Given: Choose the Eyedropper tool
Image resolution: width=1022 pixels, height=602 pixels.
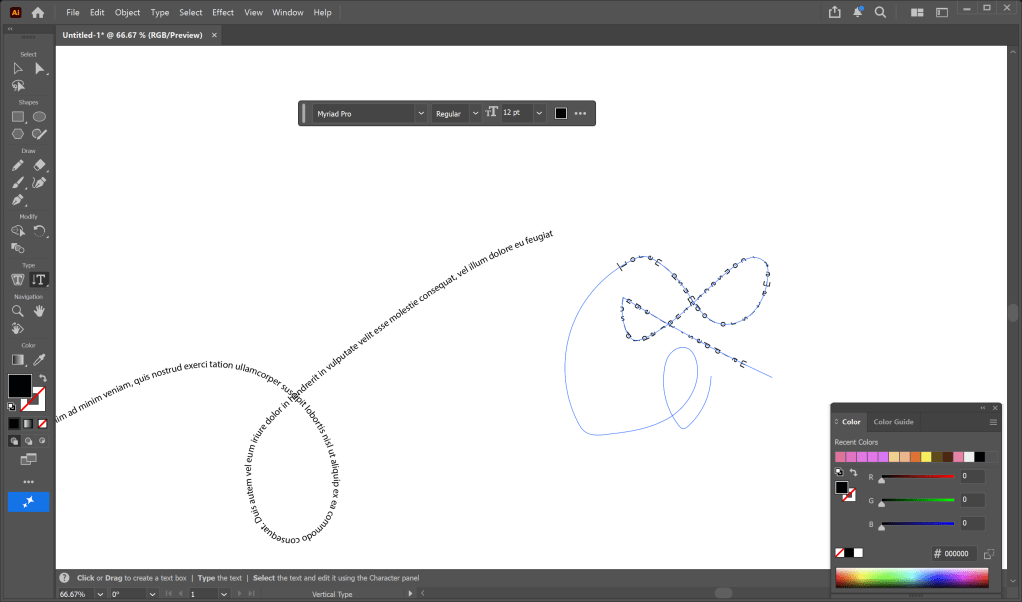Looking at the screenshot, I should [39, 359].
